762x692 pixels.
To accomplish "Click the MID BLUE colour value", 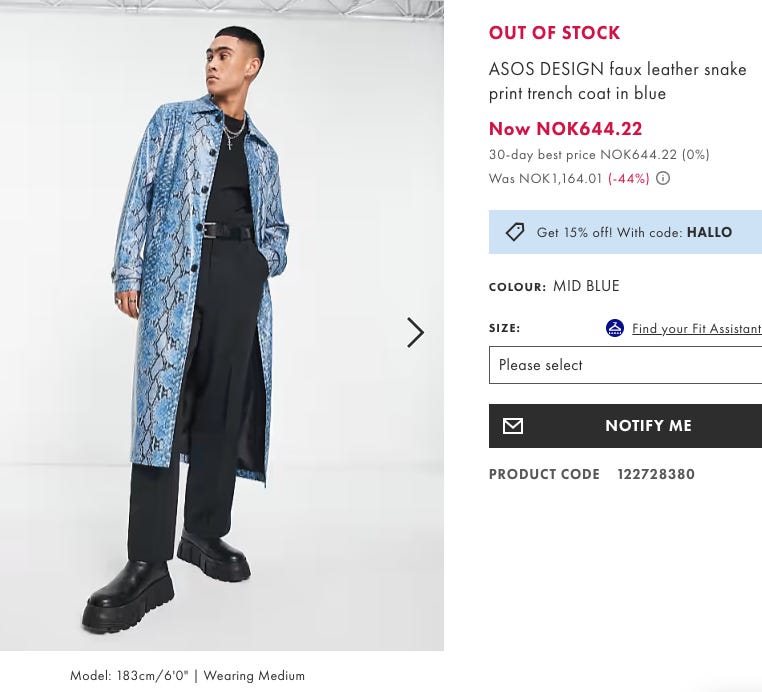I will click(x=586, y=286).
